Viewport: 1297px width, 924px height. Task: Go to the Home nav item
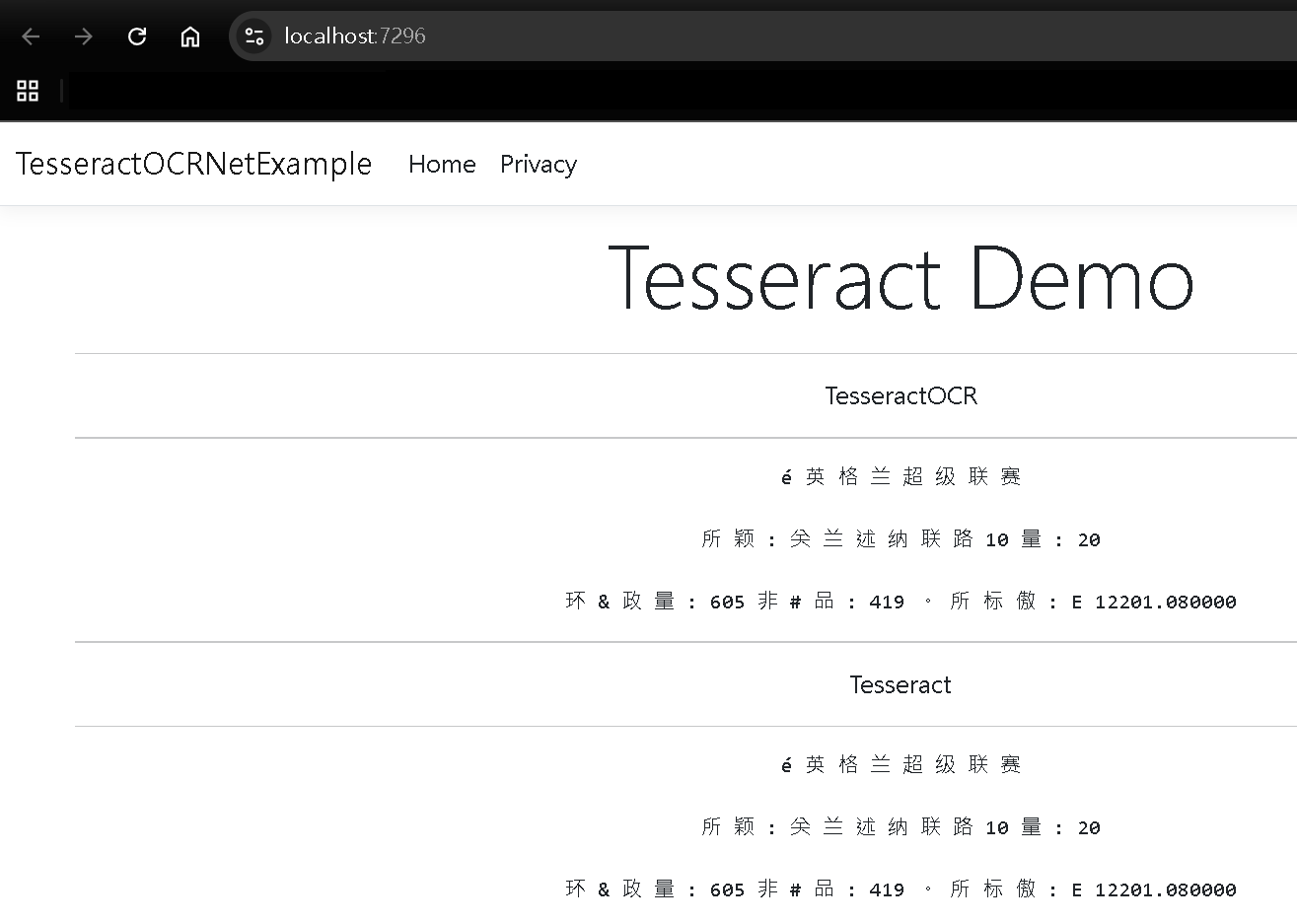coord(442,164)
